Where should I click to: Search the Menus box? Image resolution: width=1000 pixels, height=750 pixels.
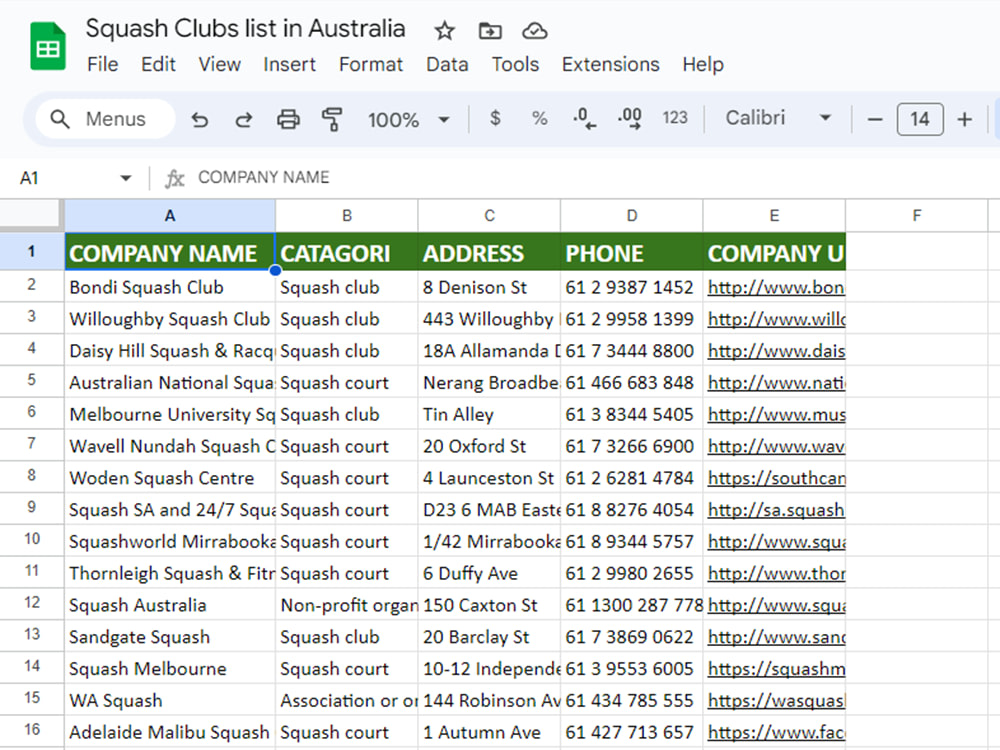[106, 119]
